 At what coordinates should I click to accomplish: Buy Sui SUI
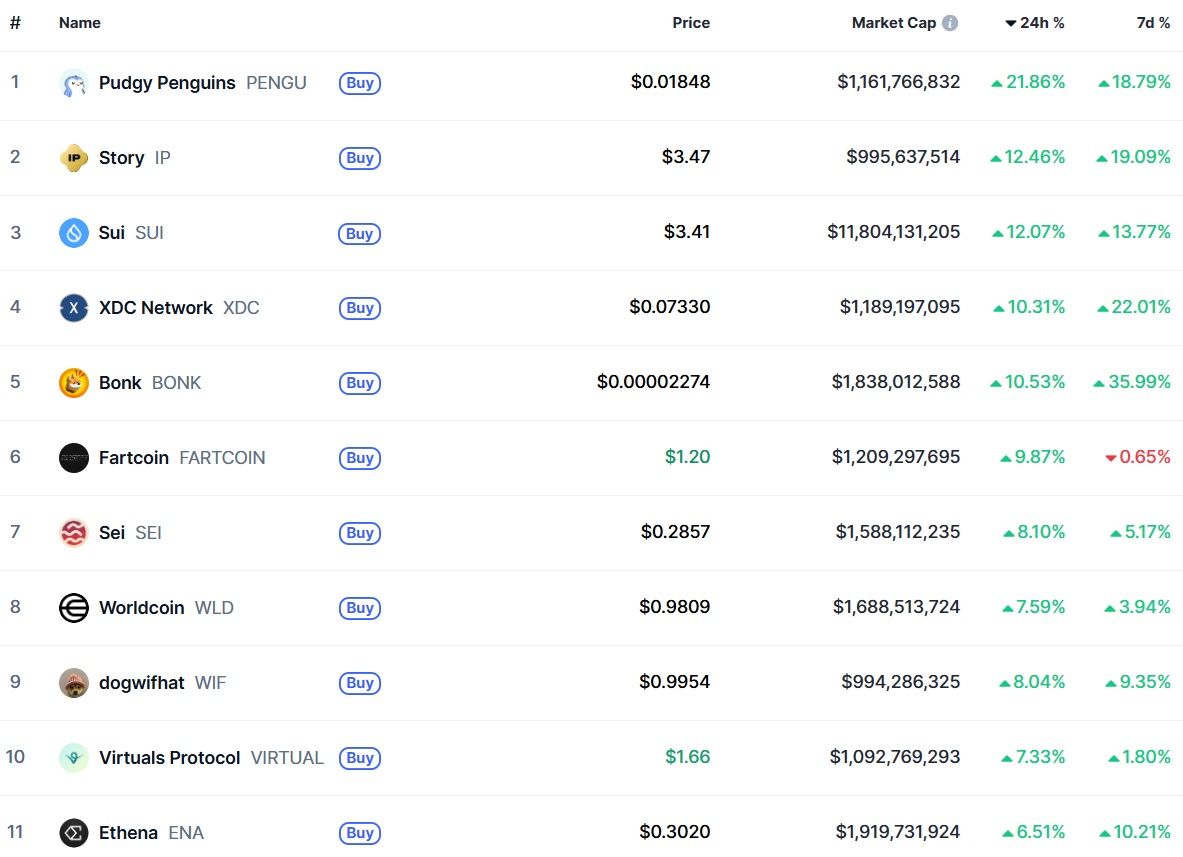click(360, 233)
